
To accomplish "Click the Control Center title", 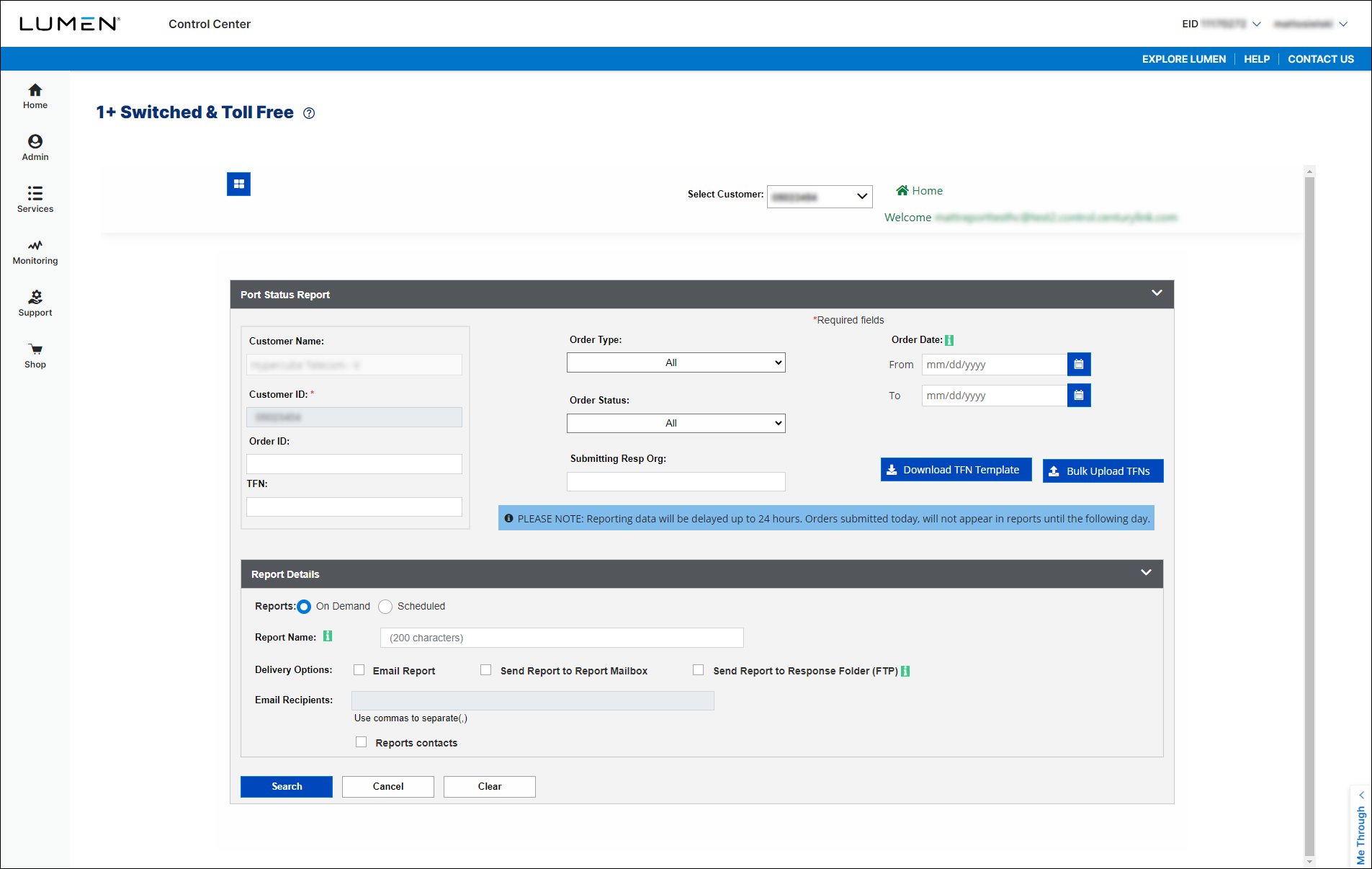I will (x=210, y=24).
